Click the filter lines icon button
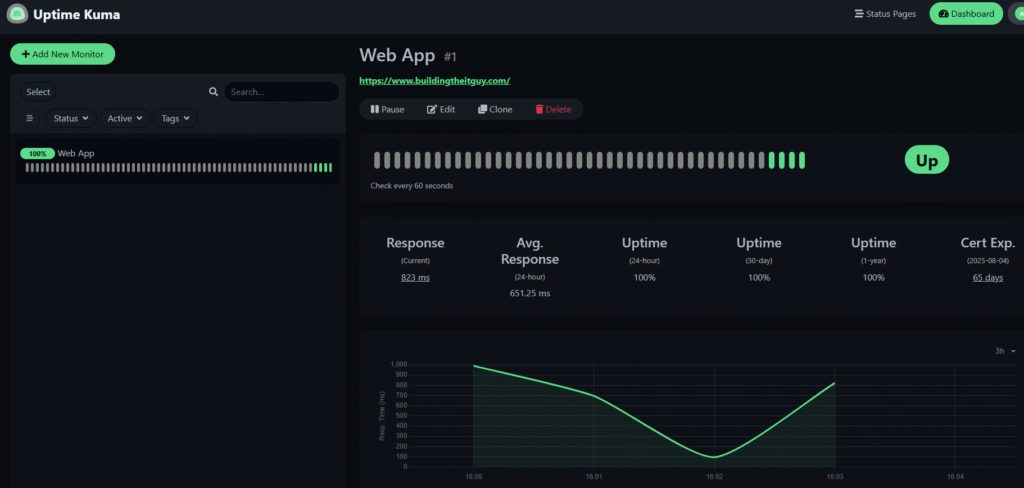Screen dimensions: 1024x488 pyautogui.click(x=29, y=118)
